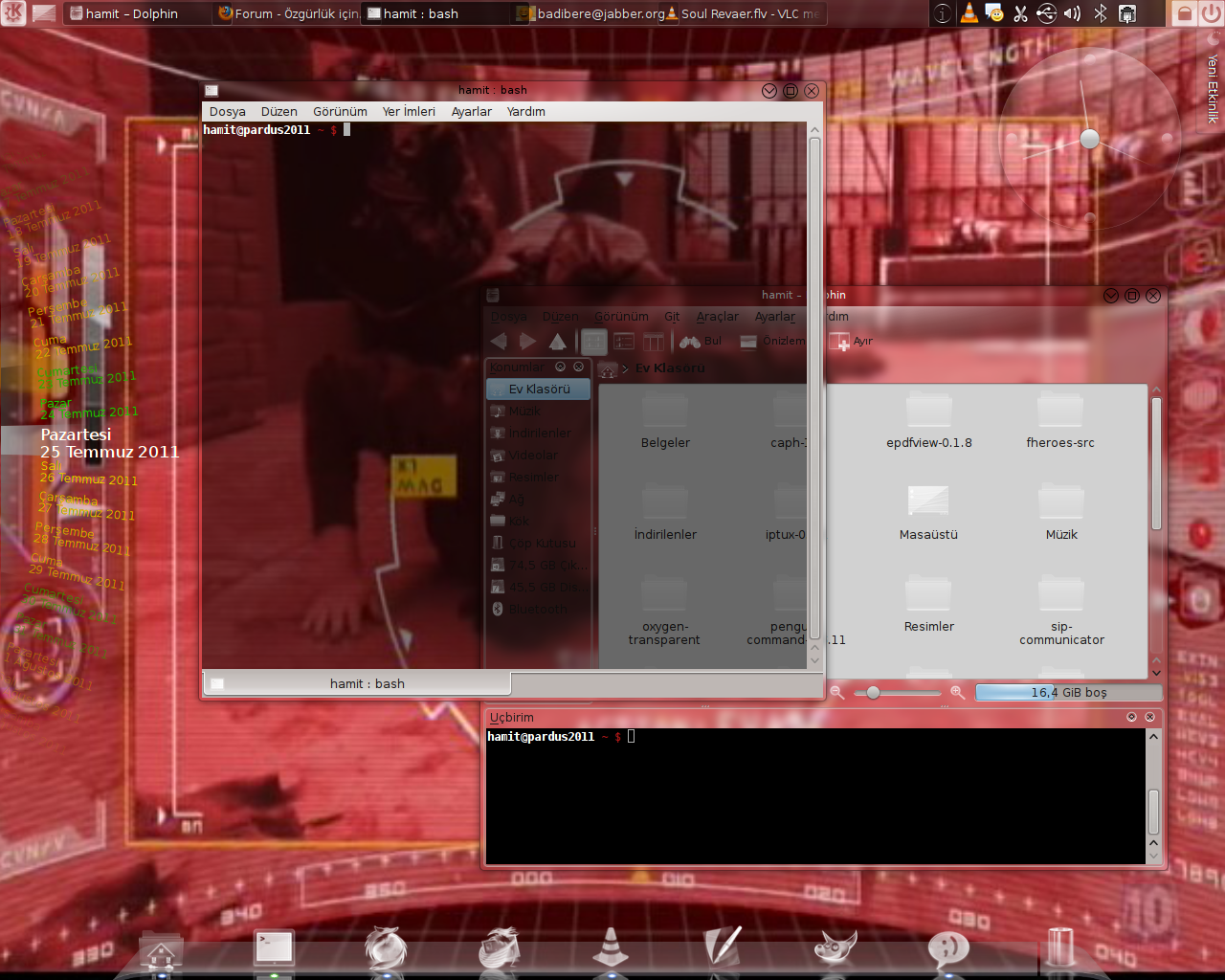This screenshot has height=980, width=1225.
Task: Open the volume control tray icon
Action: coord(1073,13)
